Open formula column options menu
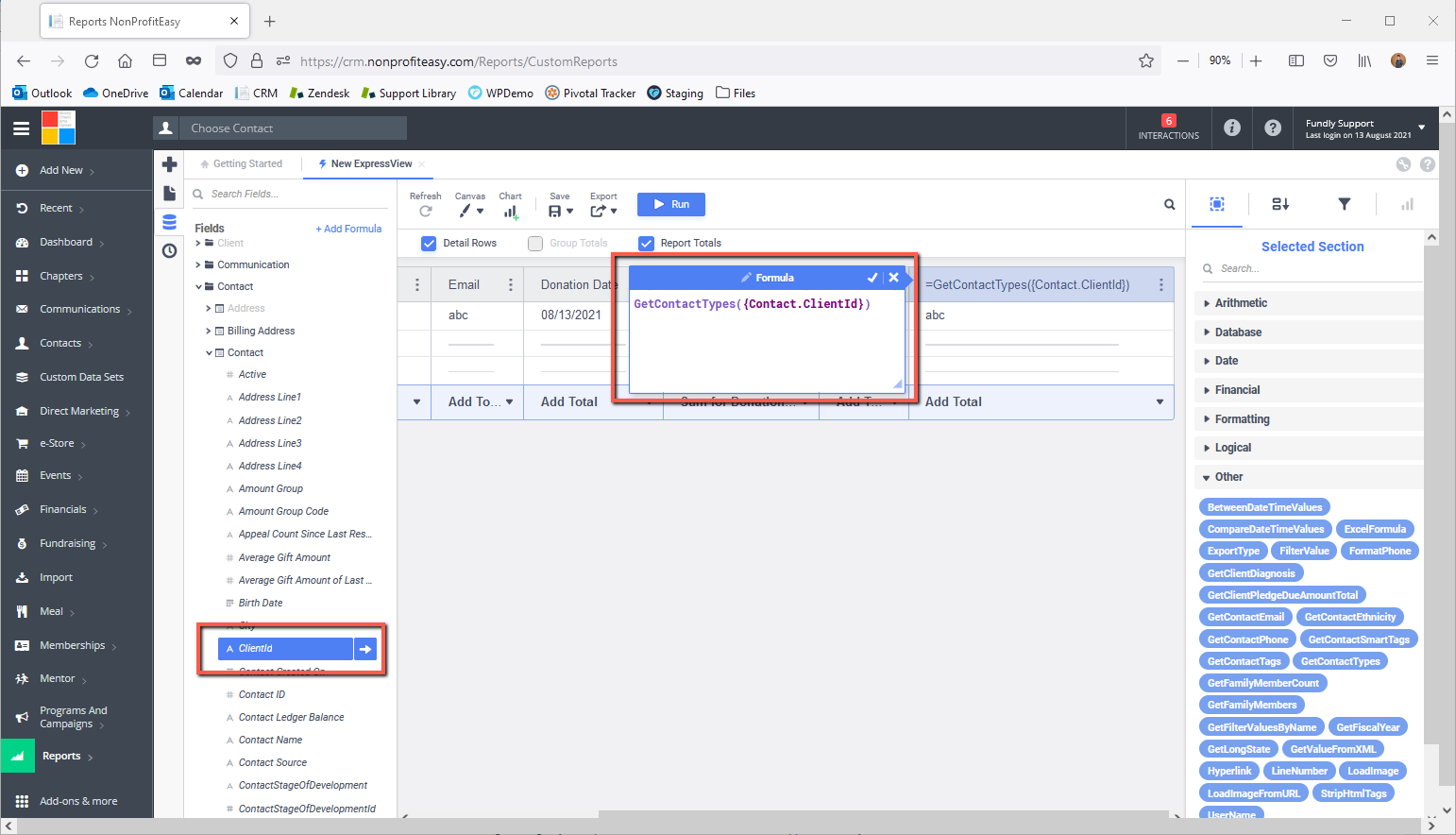The image size is (1456, 835). click(x=1161, y=284)
